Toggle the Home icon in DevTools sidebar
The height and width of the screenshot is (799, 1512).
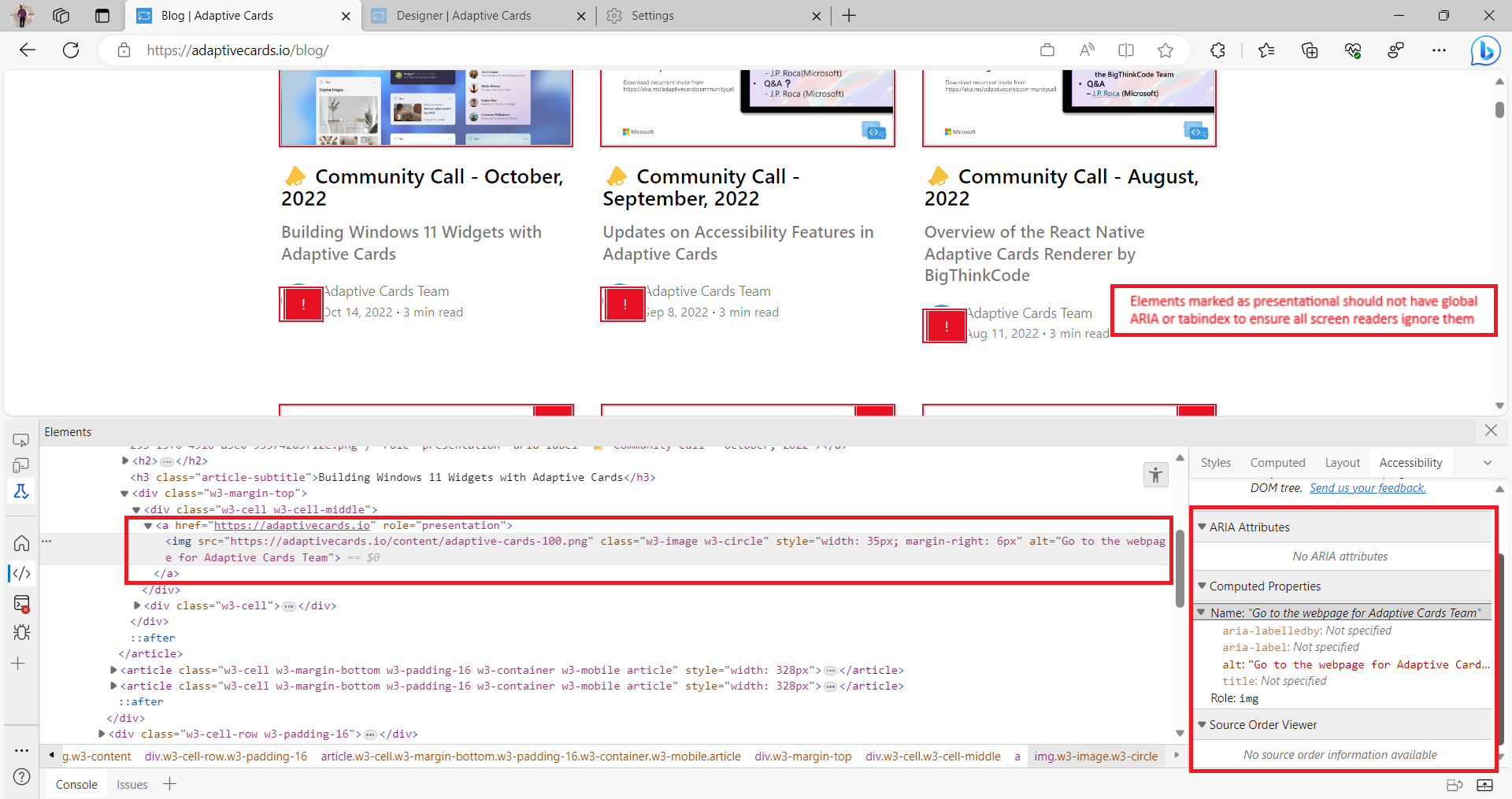(21, 543)
